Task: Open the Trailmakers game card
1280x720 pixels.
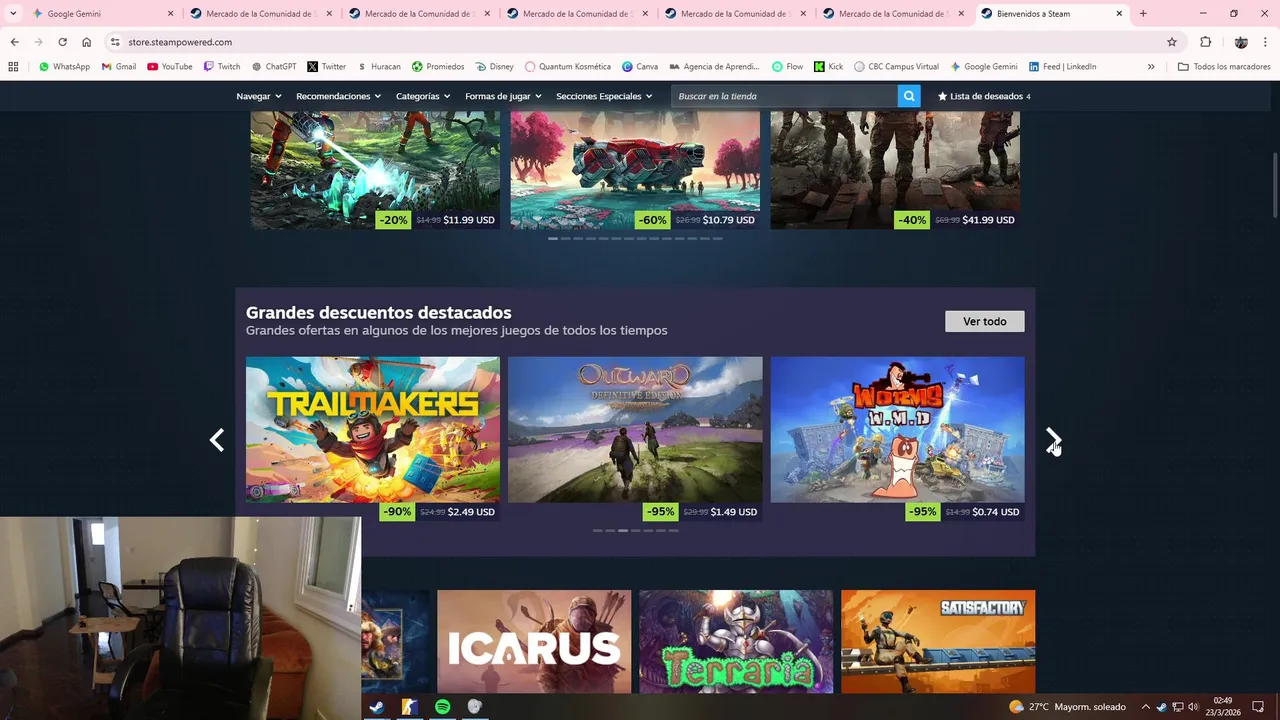Action: tap(373, 439)
